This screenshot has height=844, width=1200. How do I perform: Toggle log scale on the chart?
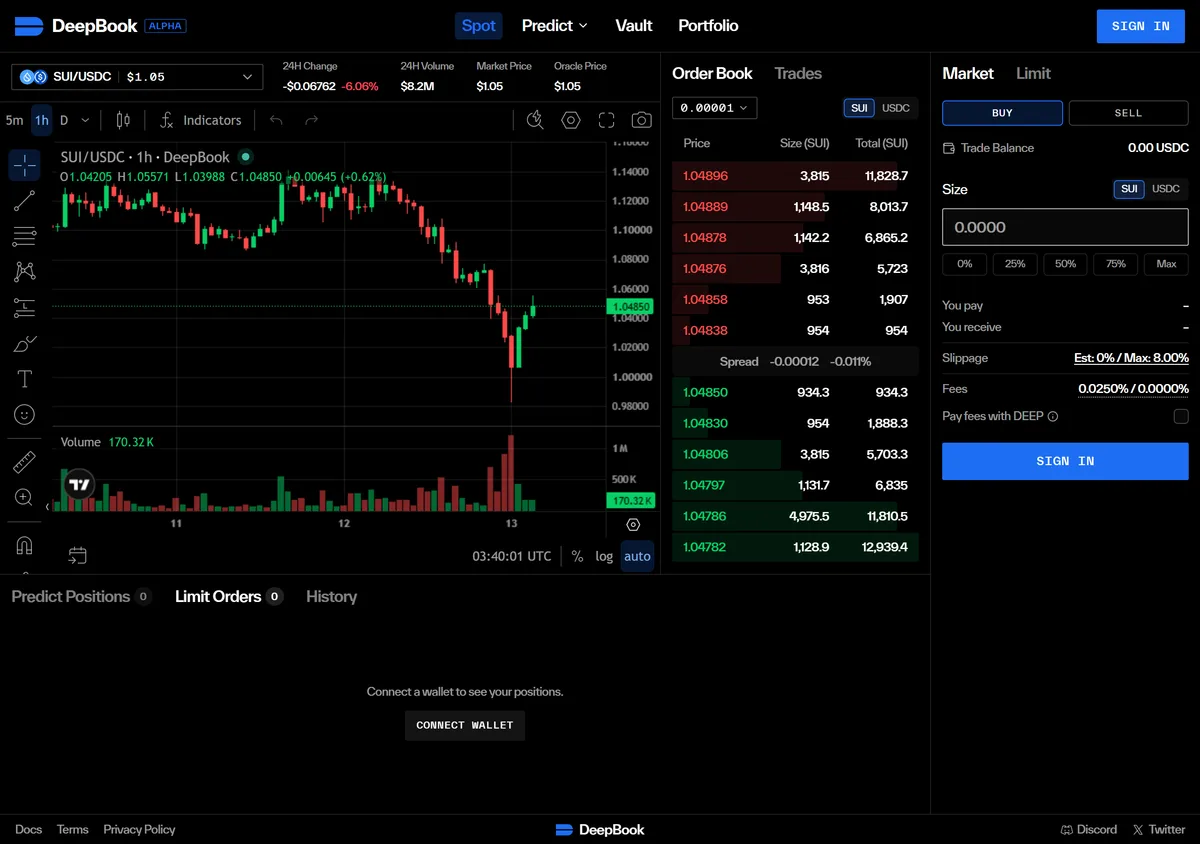[604, 556]
